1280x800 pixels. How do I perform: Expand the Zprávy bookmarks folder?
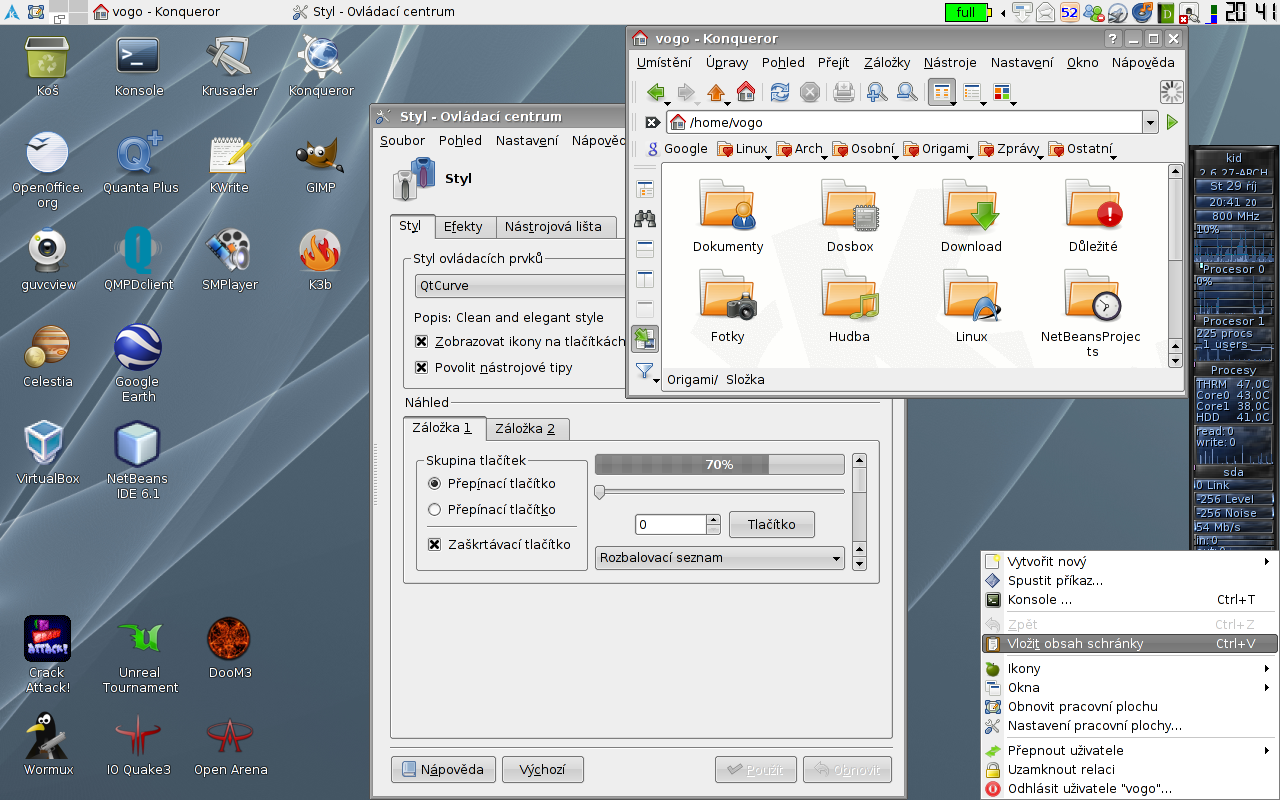(1010, 149)
